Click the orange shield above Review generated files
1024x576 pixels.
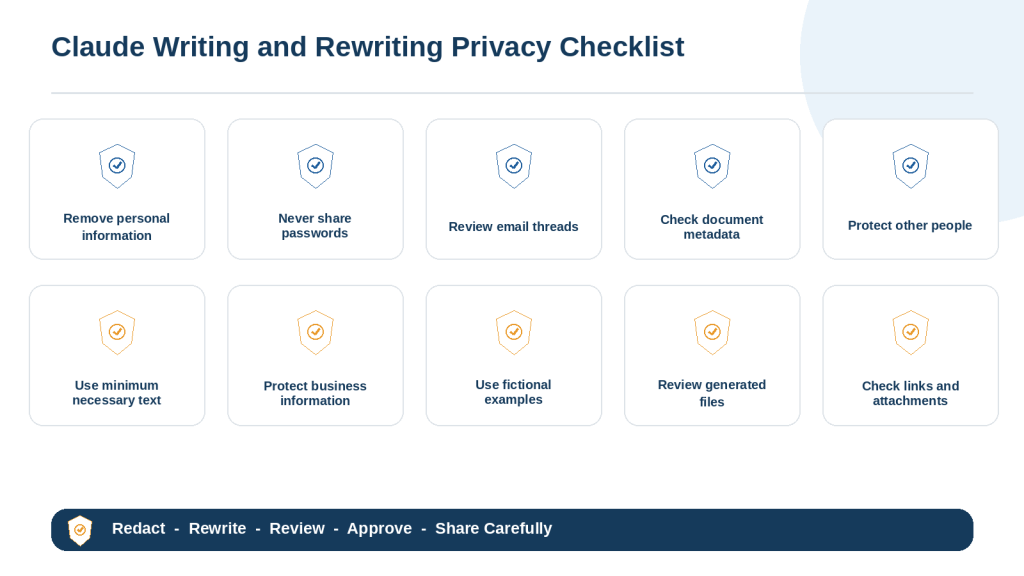tap(712, 332)
